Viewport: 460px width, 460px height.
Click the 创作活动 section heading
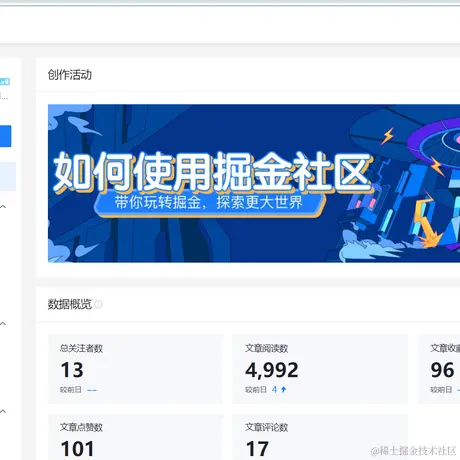point(70,75)
